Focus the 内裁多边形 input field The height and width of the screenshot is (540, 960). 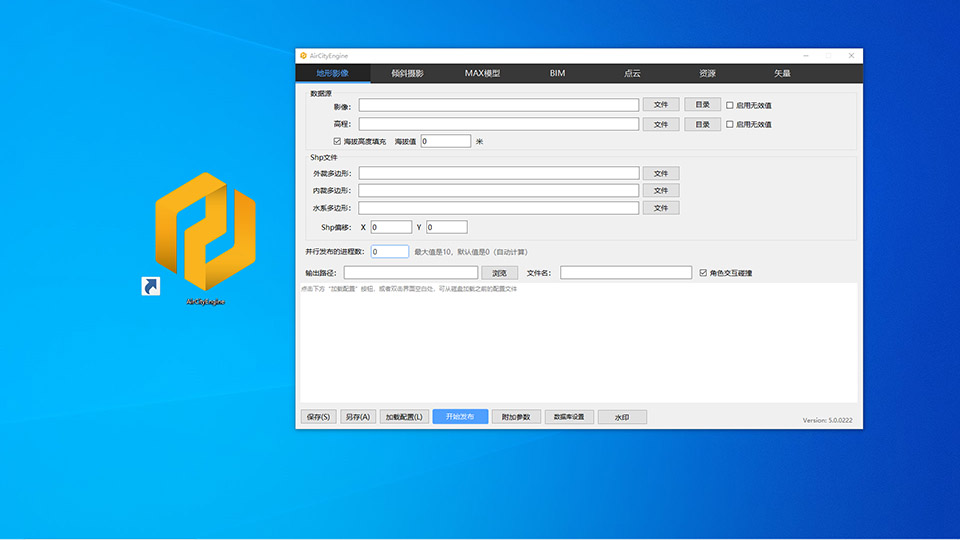(x=499, y=190)
